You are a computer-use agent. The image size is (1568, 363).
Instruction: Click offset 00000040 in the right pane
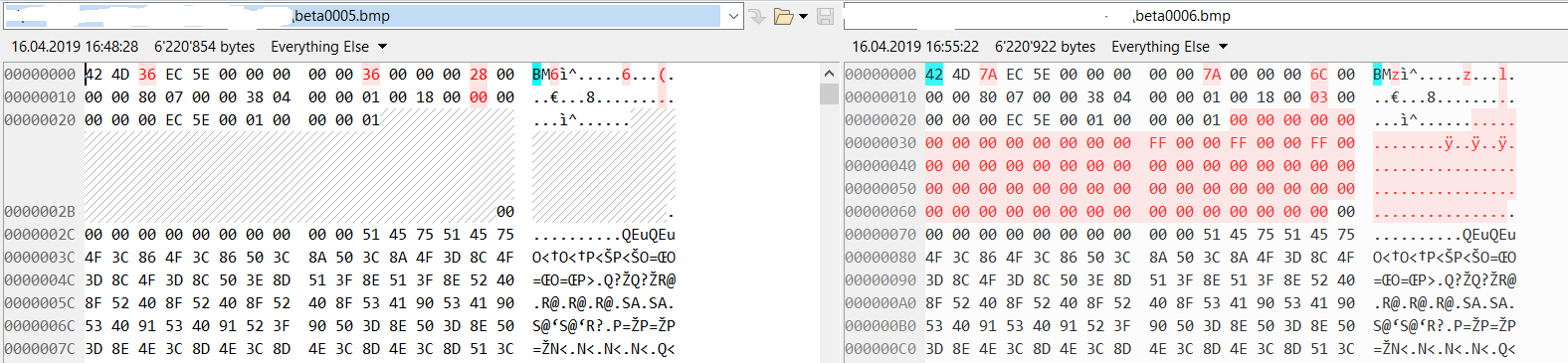(x=881, y=166)
